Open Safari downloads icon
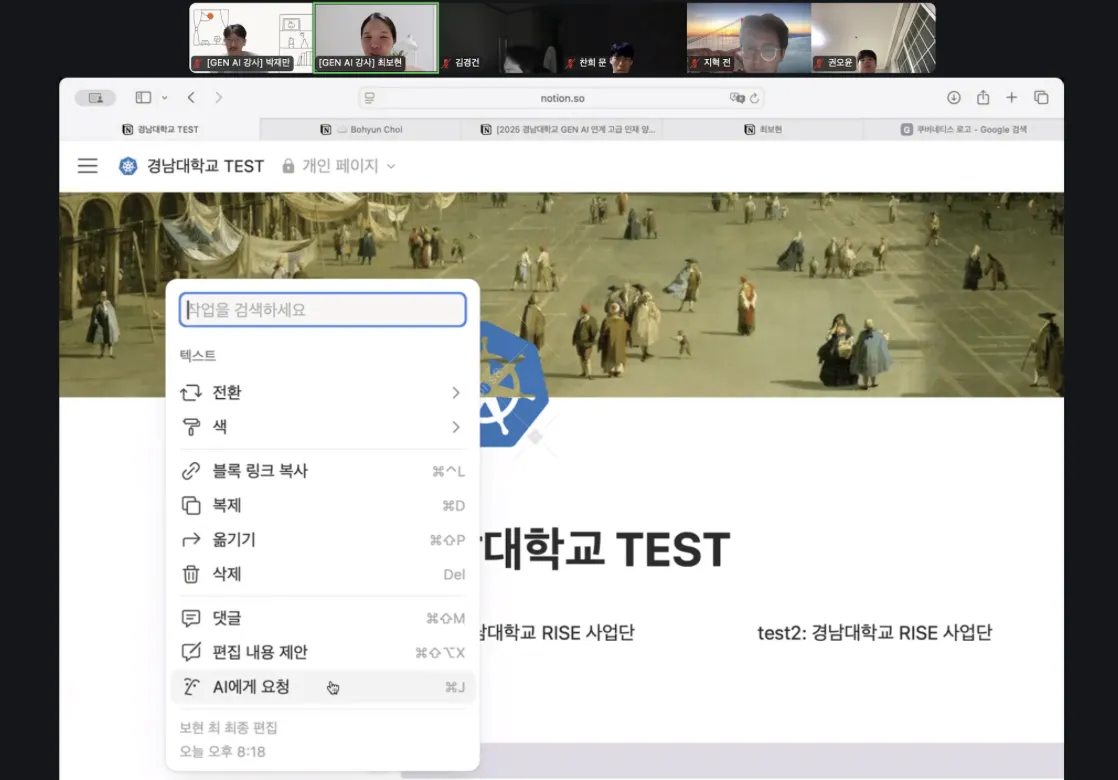This screenshot has width=1118, height=780. click(953, 98)
